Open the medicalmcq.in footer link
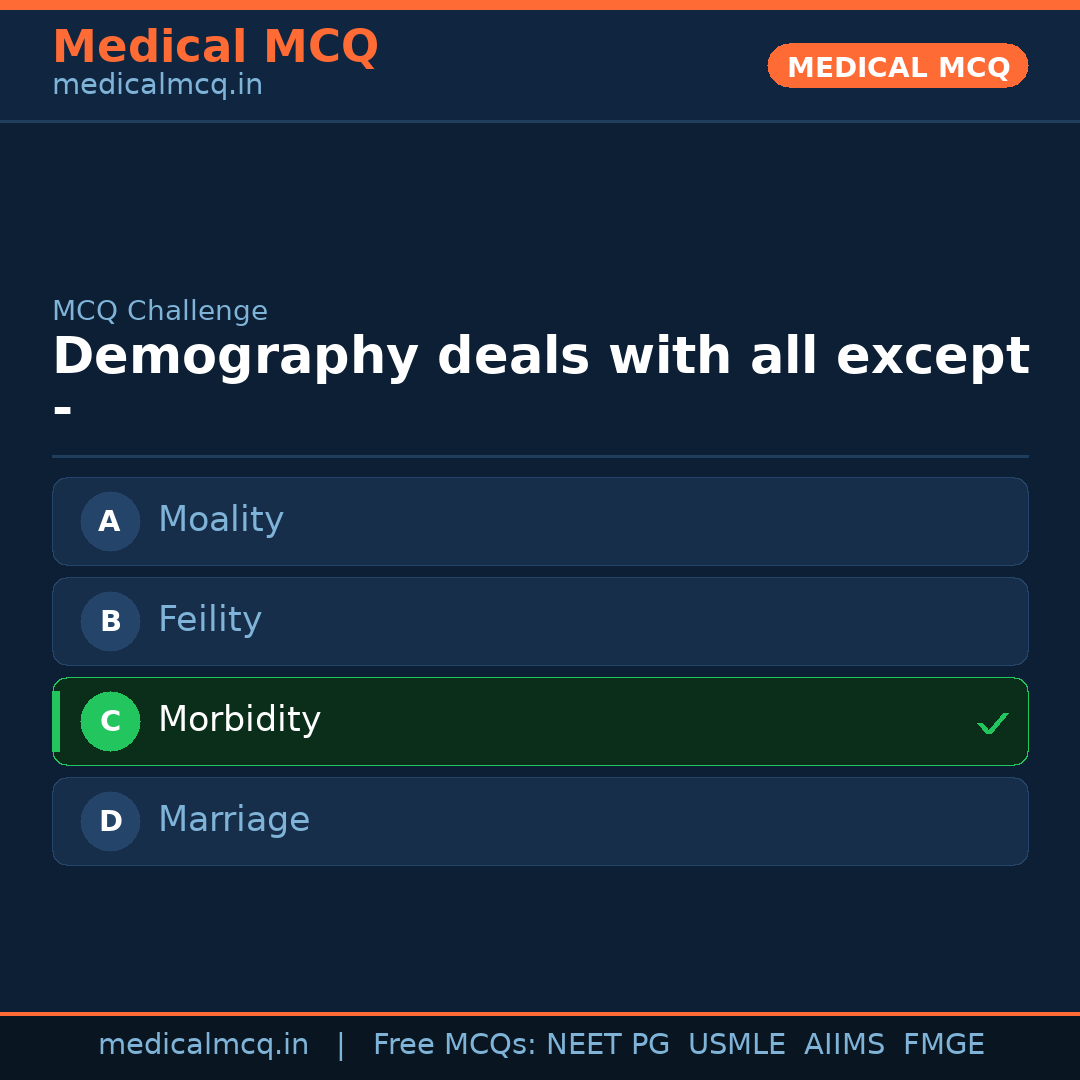This screenshot has height=1080, width=1080. [203, 1044]
